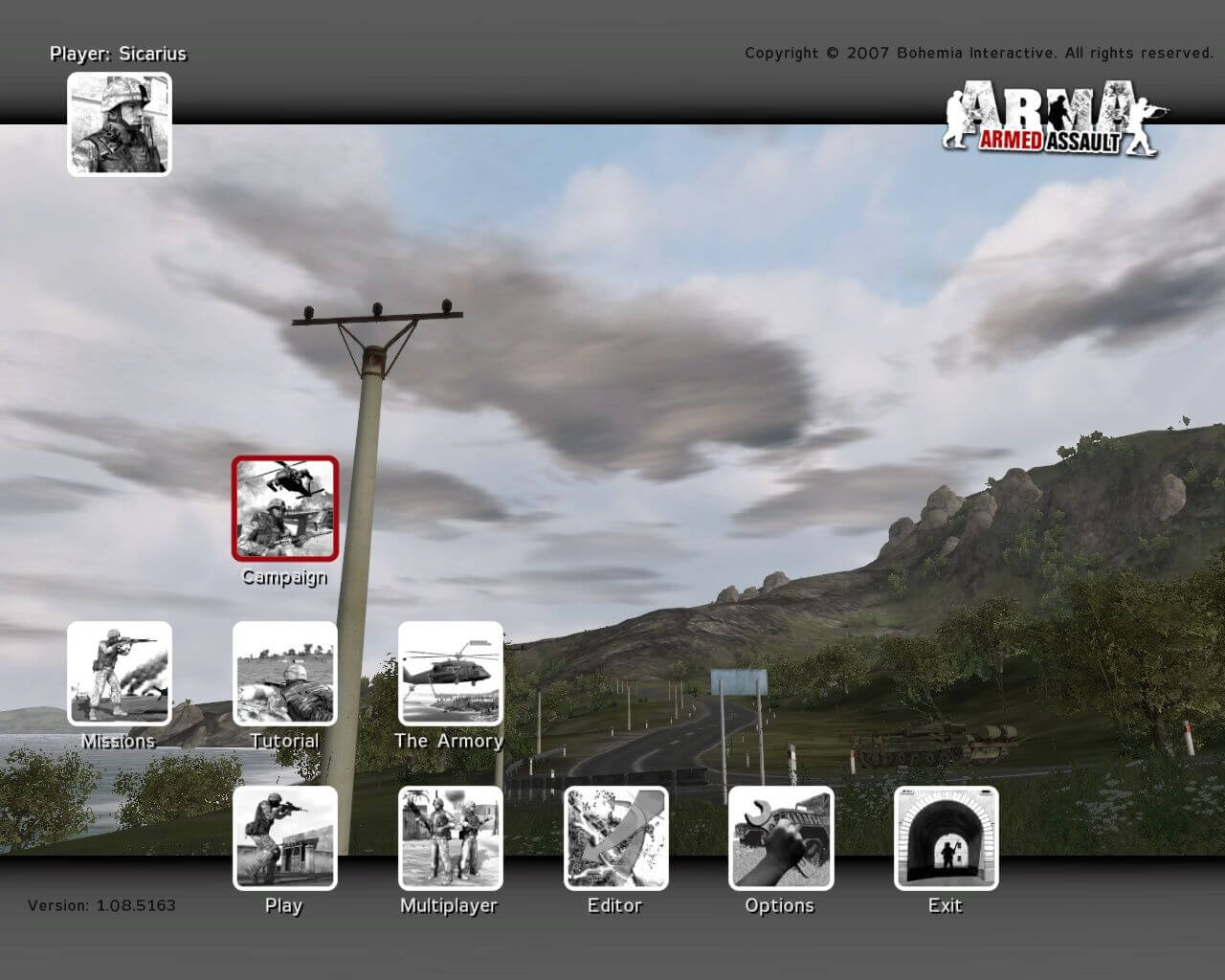Click the 'Player: Sicarius' name text

[119, 54]
